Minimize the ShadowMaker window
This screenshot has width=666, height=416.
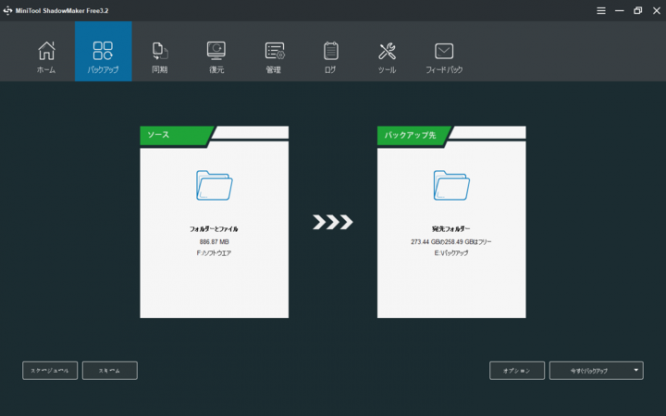coord(619,11)
